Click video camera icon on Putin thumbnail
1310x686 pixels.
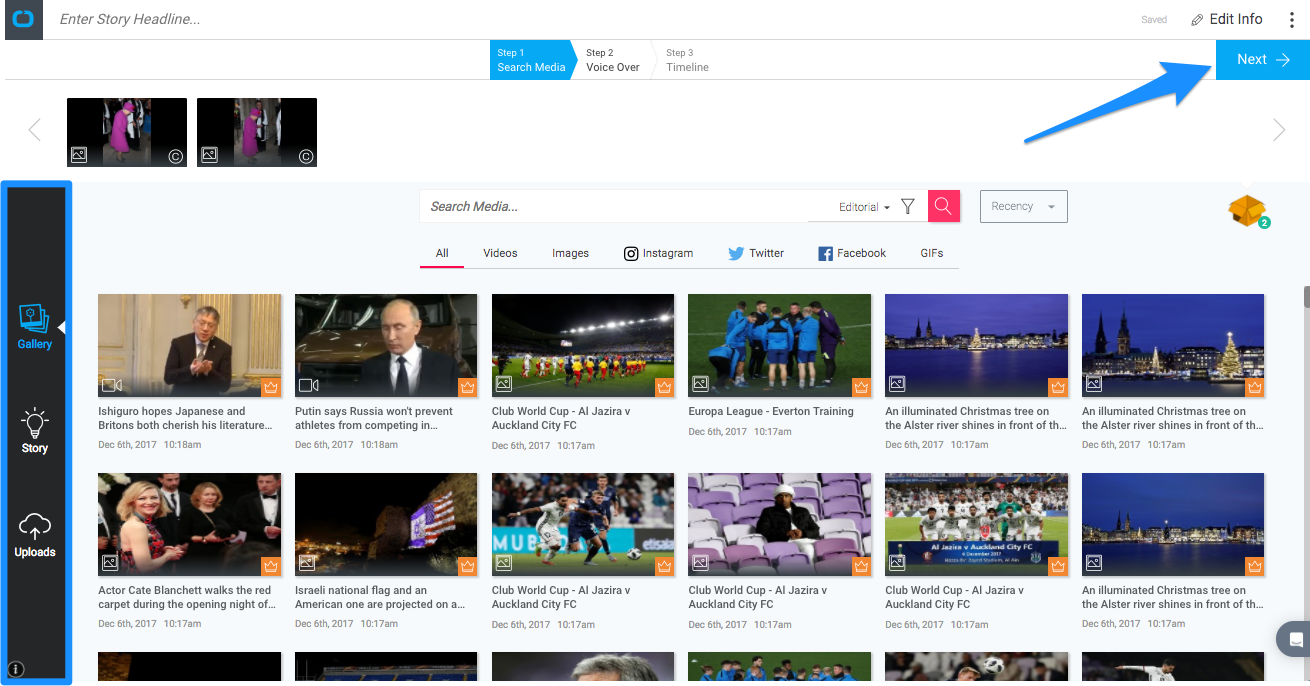309,385
